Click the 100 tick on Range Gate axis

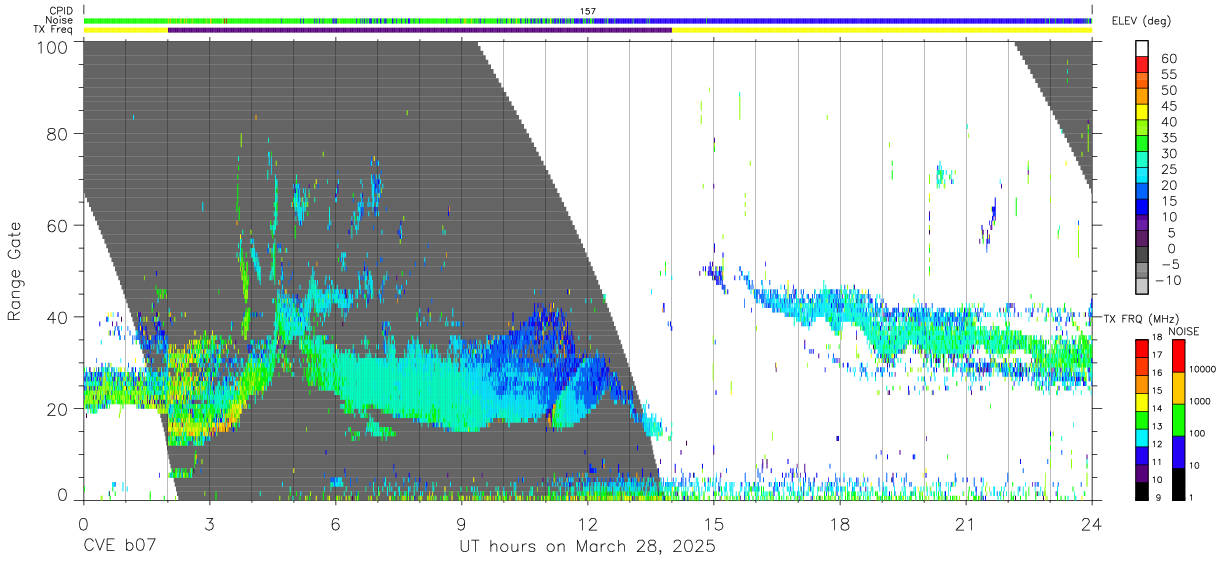point(52,47)
